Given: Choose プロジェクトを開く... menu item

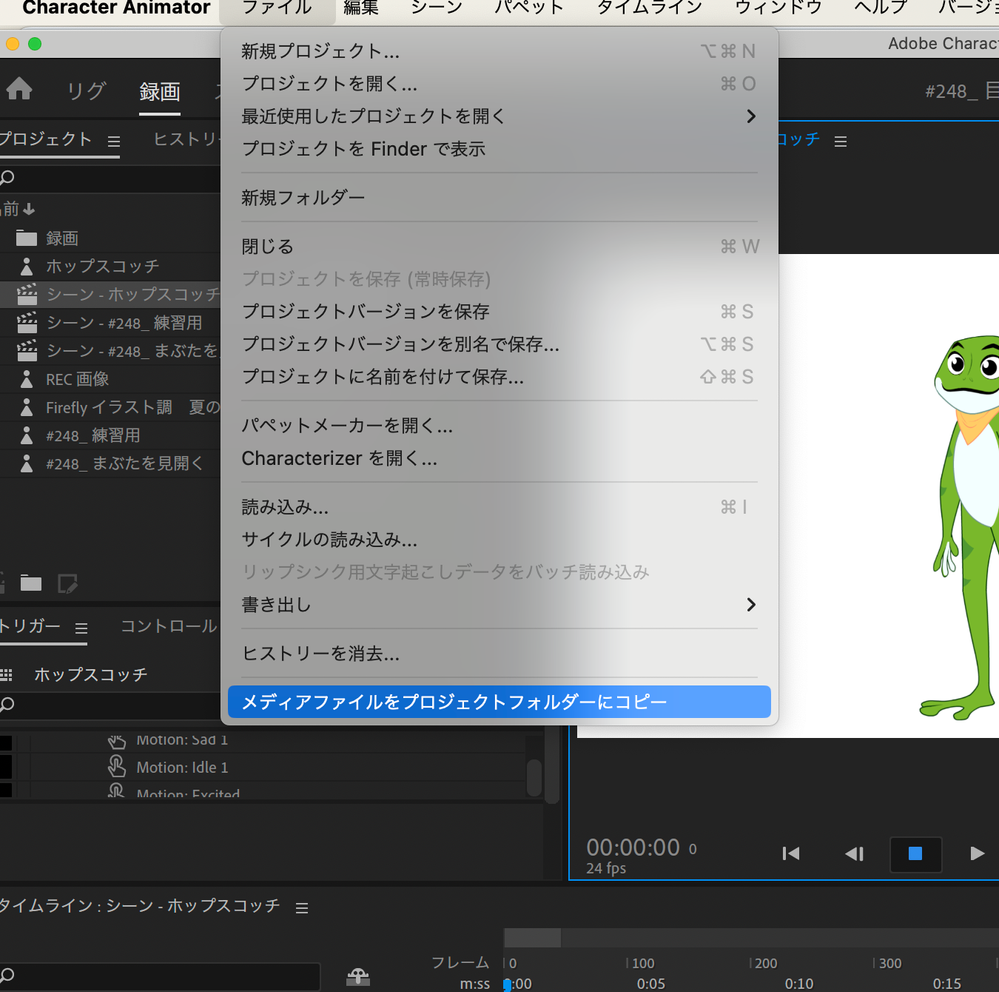Looking at the screenshot, I should (x=499, y=83).
